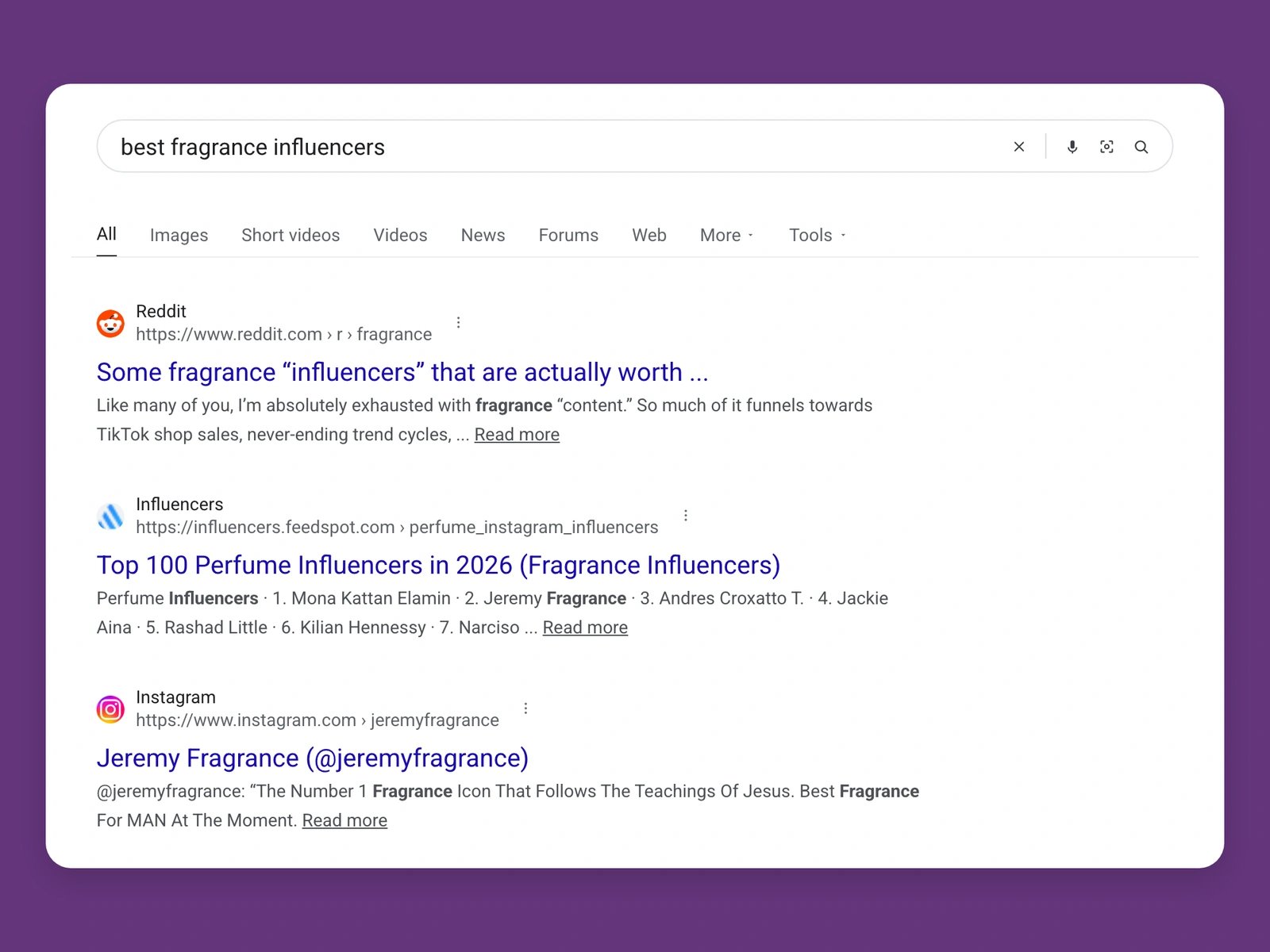Switch to the News tab

(x=483, y=235)
